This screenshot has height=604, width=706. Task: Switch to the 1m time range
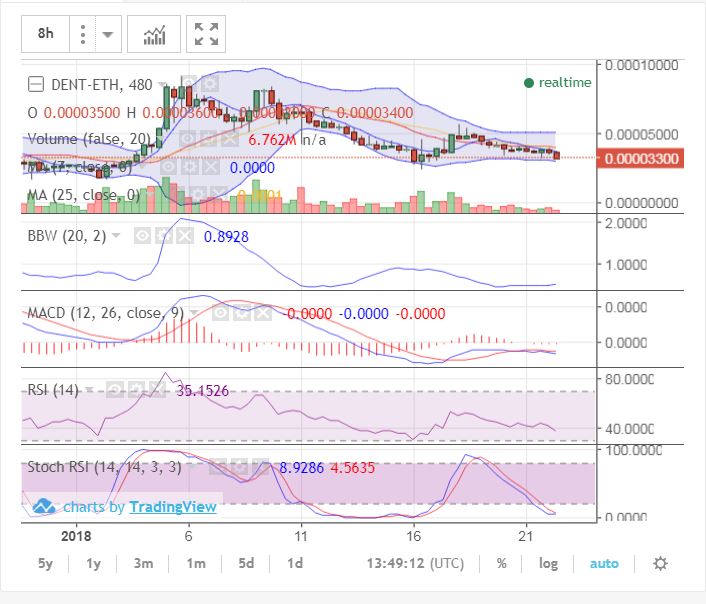point(197,563)
